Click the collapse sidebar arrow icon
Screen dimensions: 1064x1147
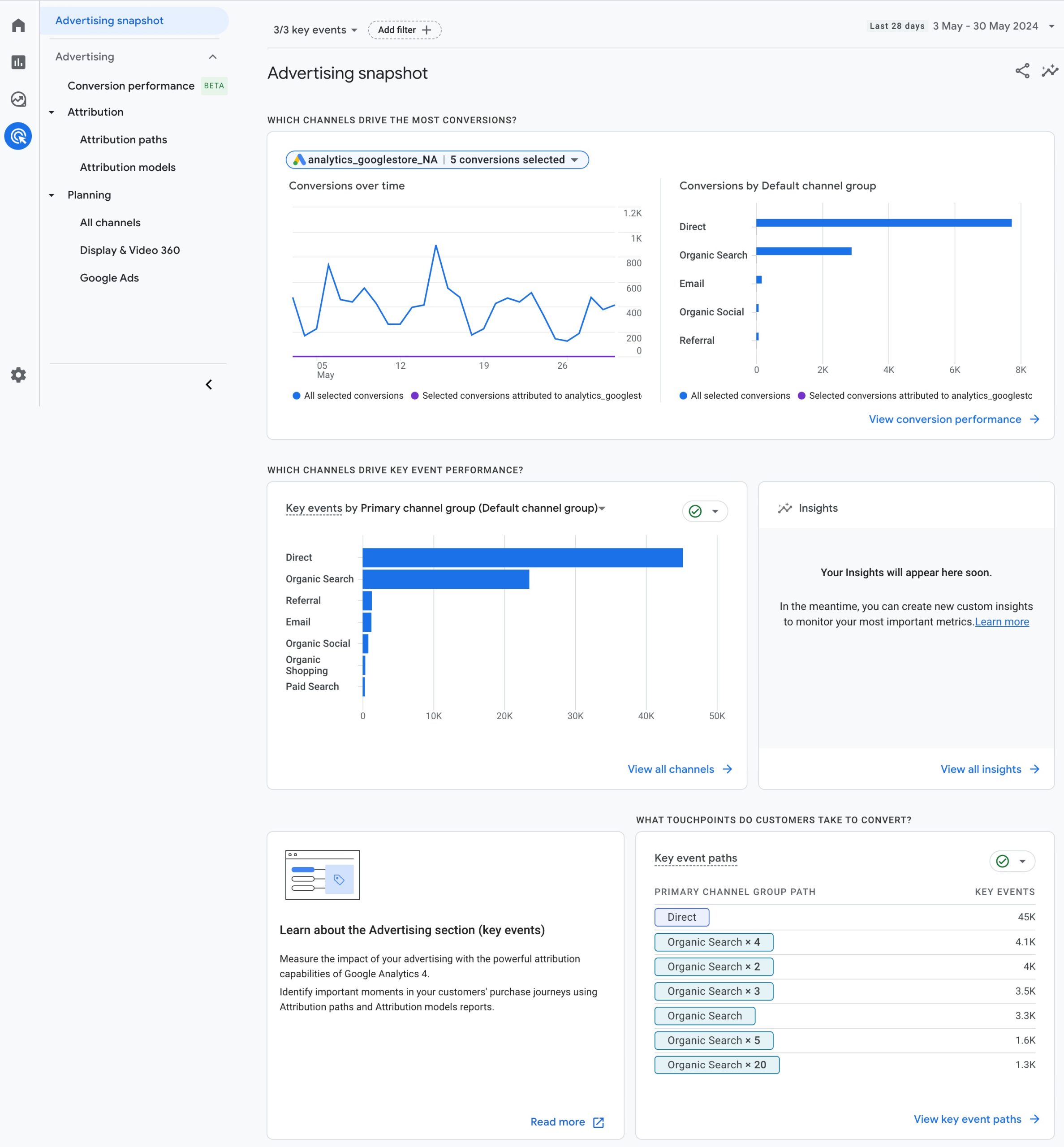pyautogui.click(x=209, y=384)
